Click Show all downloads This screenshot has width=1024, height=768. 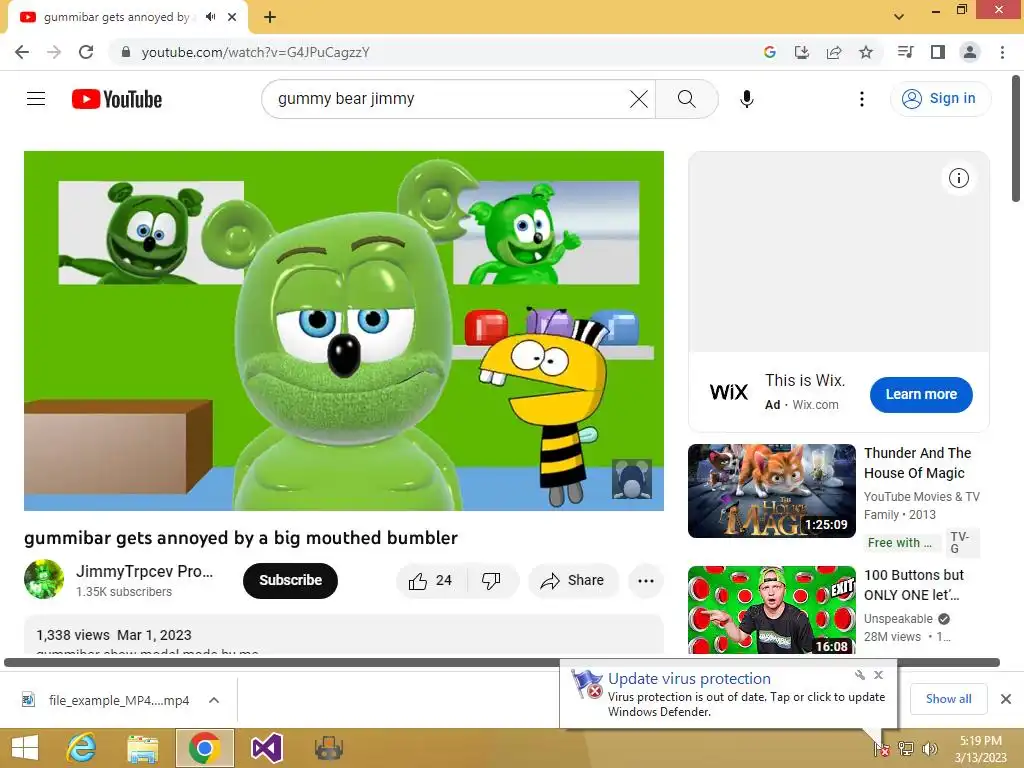[948, 699]
